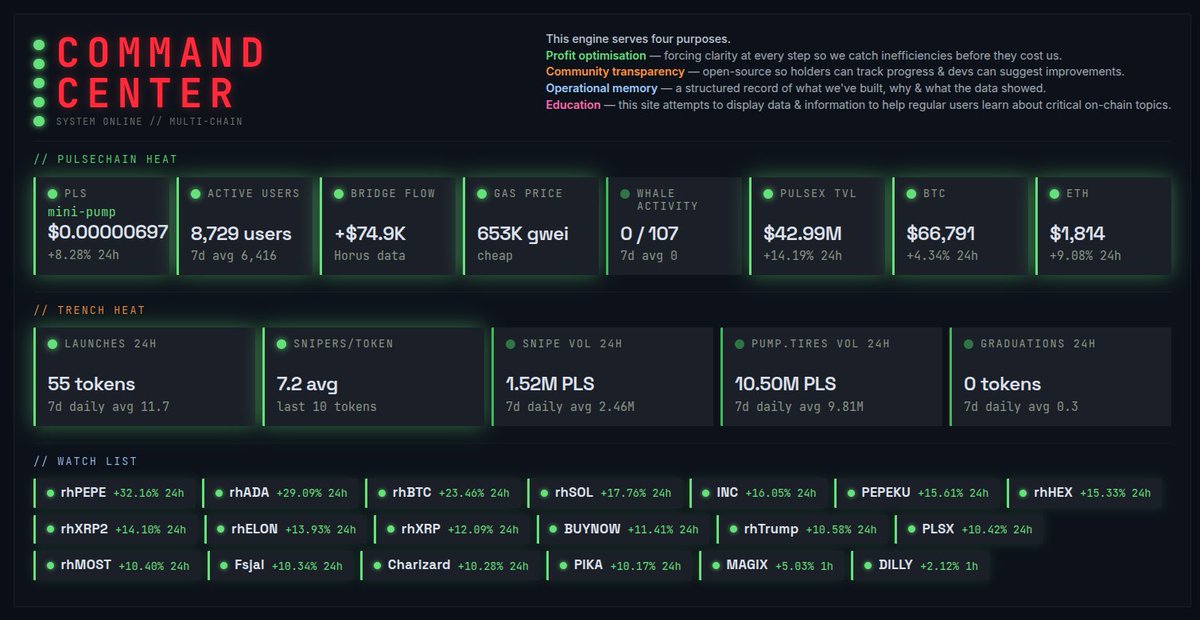Click the $1,814 ETH value

tap(1077, 233)
